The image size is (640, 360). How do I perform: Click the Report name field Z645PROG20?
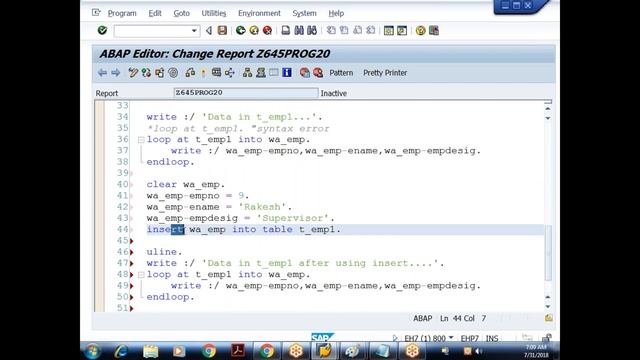point(246,93)
